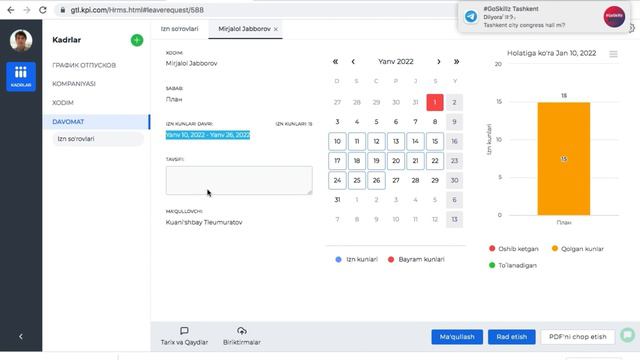Open Biriktirmalar attachments upload
Screen dimensions: 640x360
click(242, 336)
